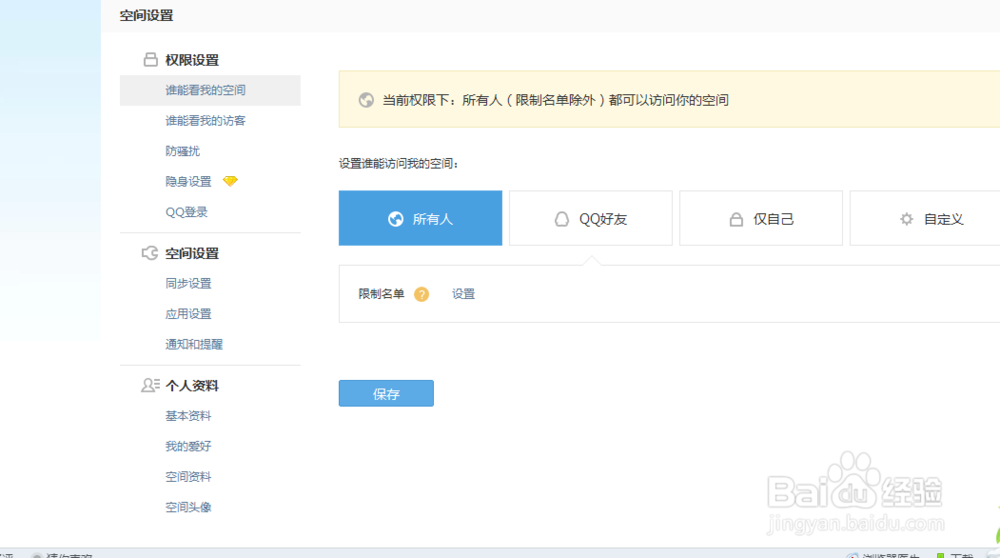Click the gear icon on 自定义 button
The image size is (1000, 558).
coord(906,219)
